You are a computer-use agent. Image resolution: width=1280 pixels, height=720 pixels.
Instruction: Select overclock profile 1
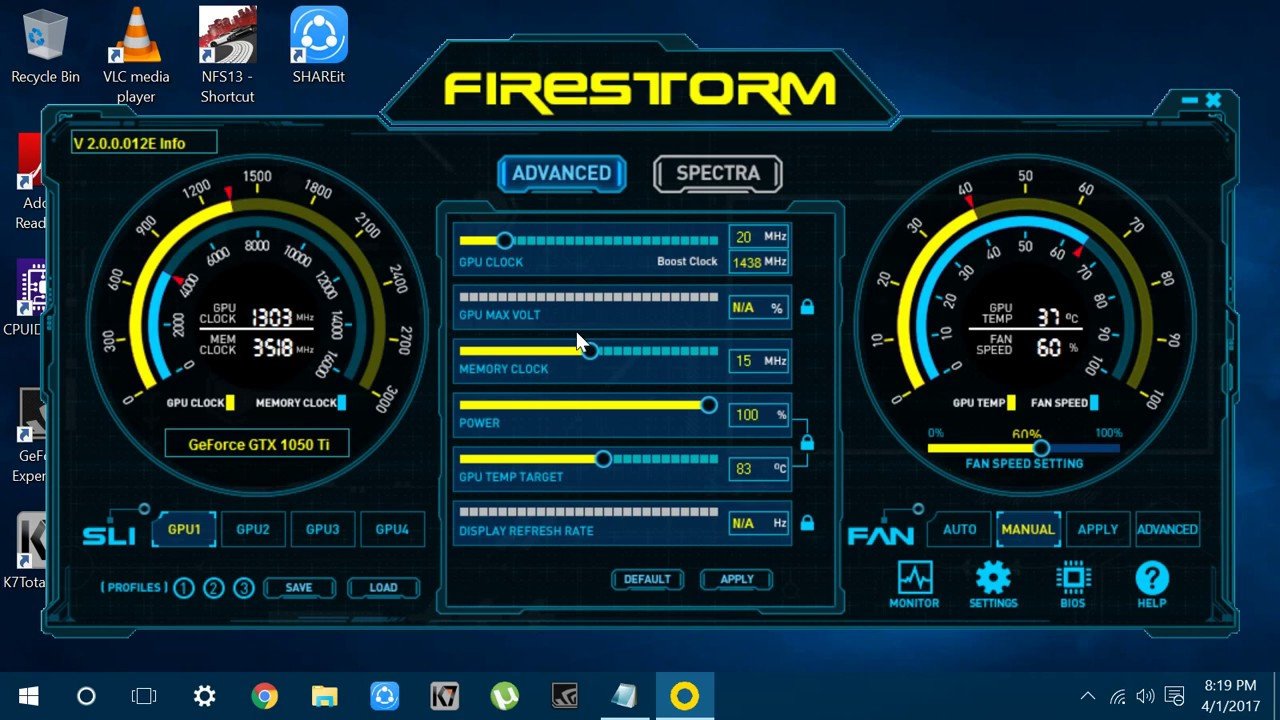click(x=184, y=588)
